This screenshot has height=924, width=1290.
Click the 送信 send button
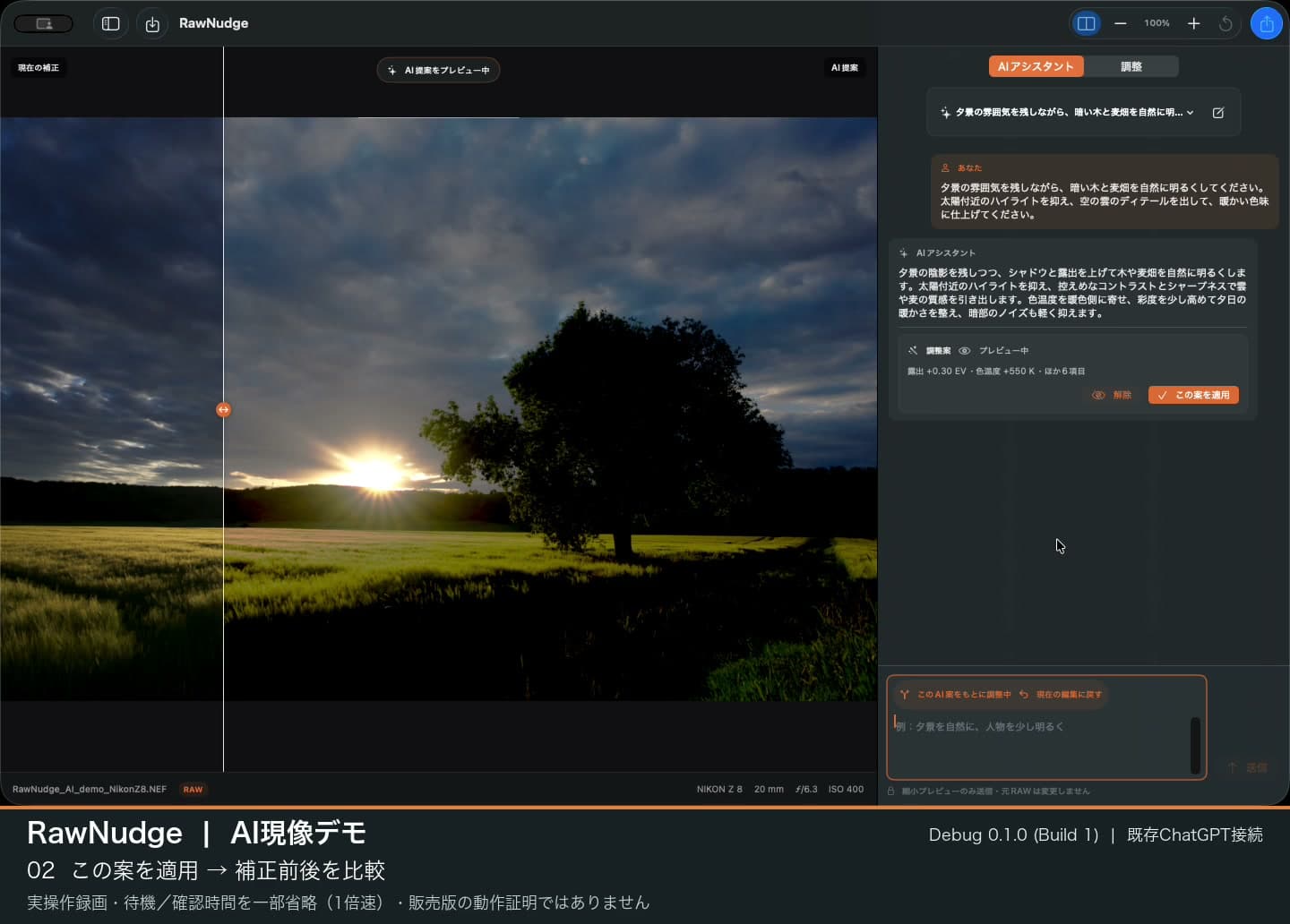pyautogui.click(x=1247, y=767)
